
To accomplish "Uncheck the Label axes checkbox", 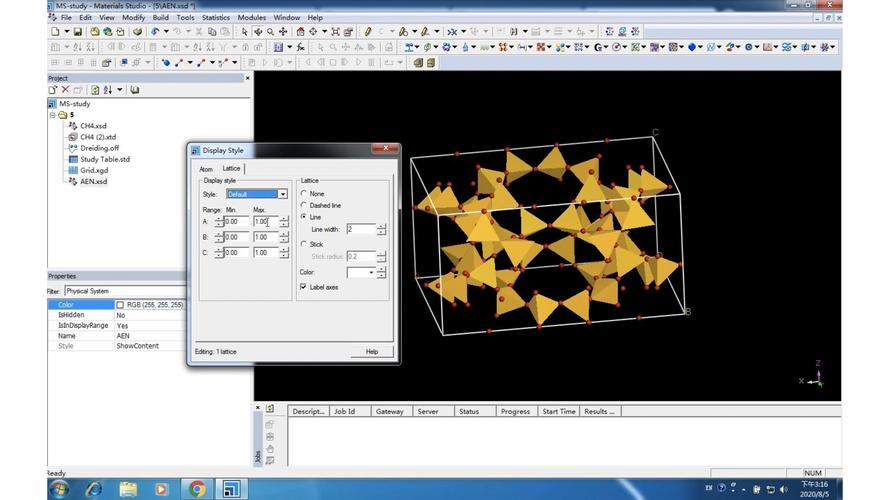I will [304, 287].
